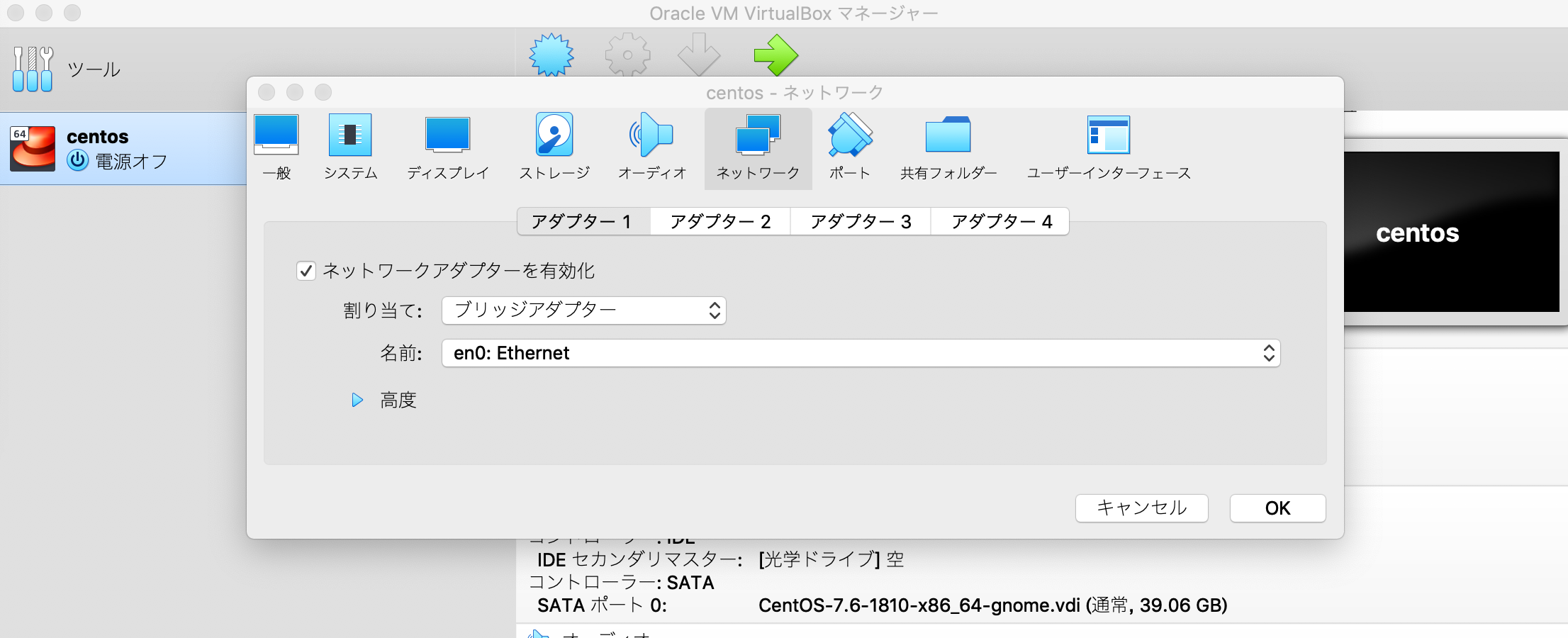Viewport: 1568px width, 638px height.
Task: Click the ツール label in sidebar
Action: (94, 69)
